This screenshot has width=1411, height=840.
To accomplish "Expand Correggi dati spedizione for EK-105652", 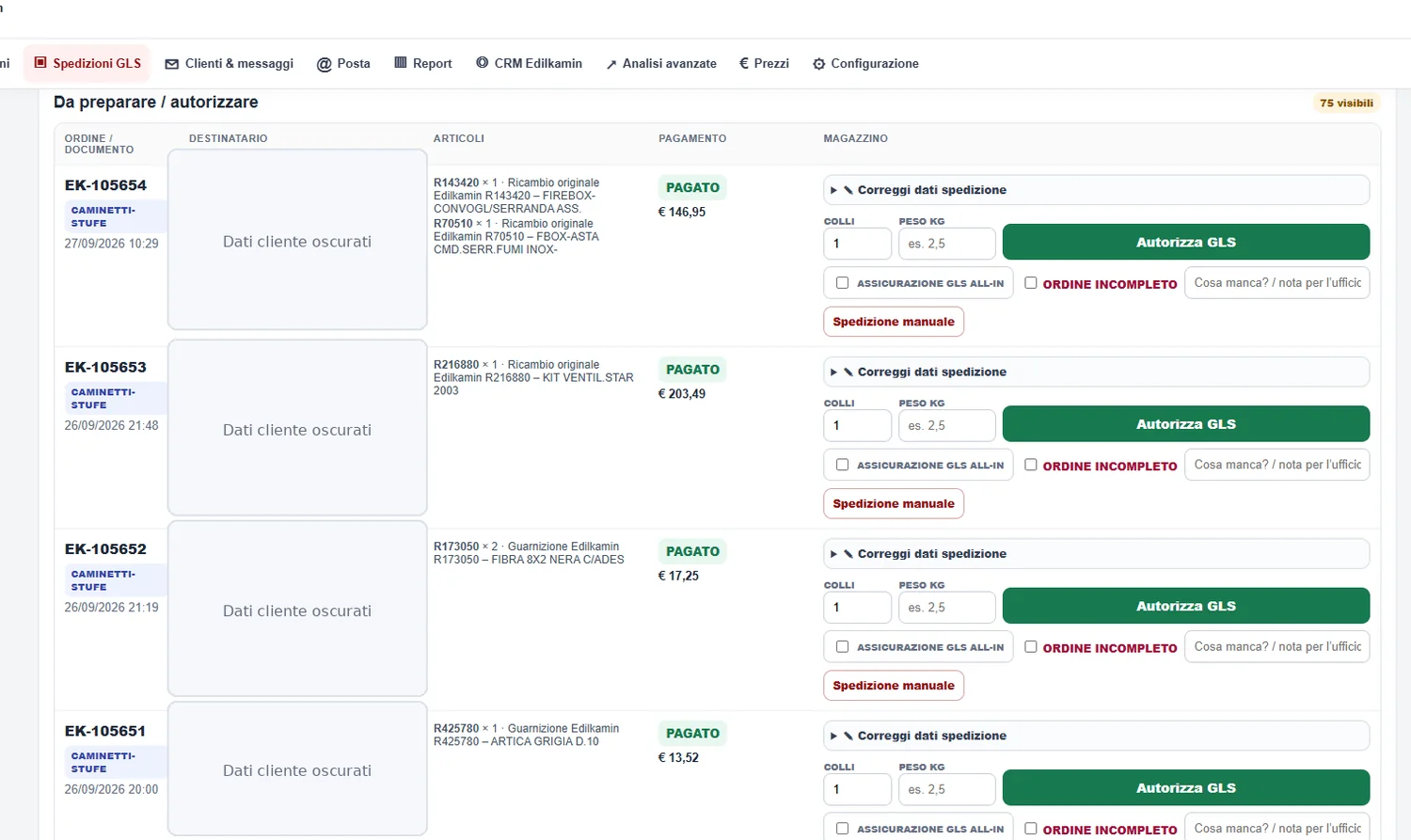I will click(1096, 554).
